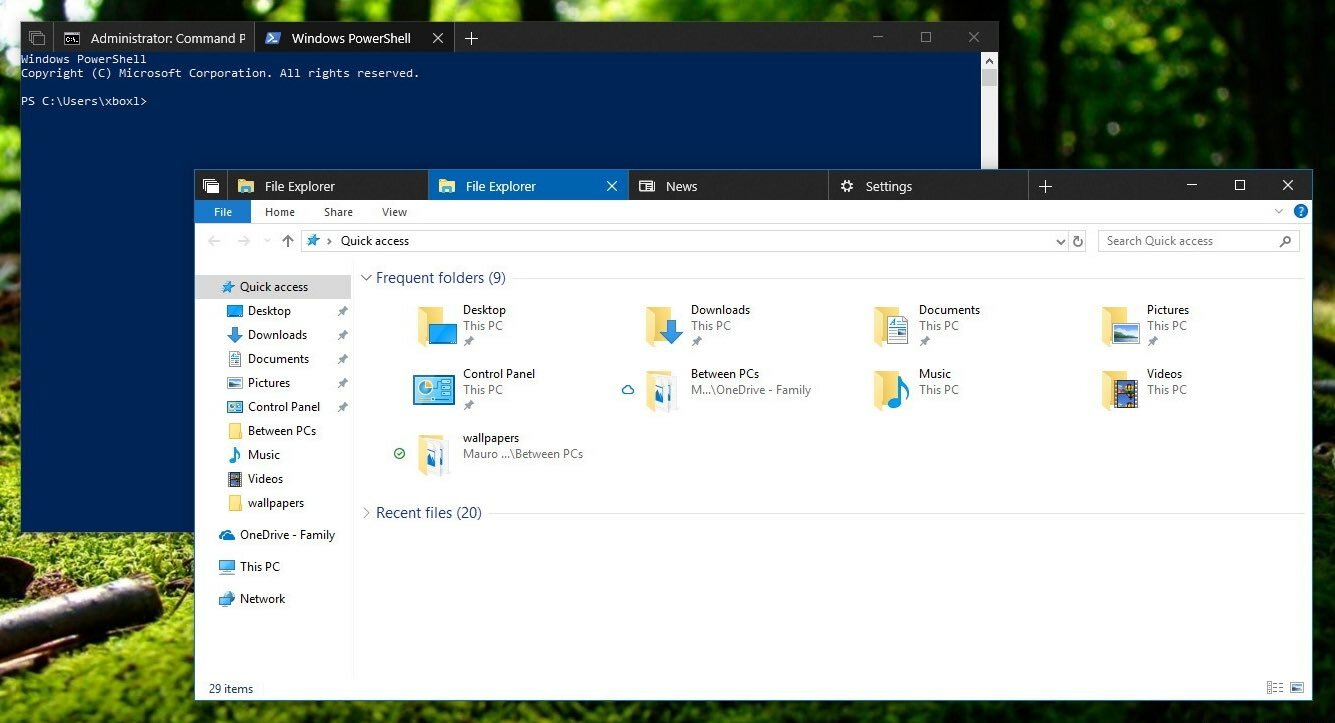
Task: Click the Back arrow in File Explorer
Action: click(214, 241)
